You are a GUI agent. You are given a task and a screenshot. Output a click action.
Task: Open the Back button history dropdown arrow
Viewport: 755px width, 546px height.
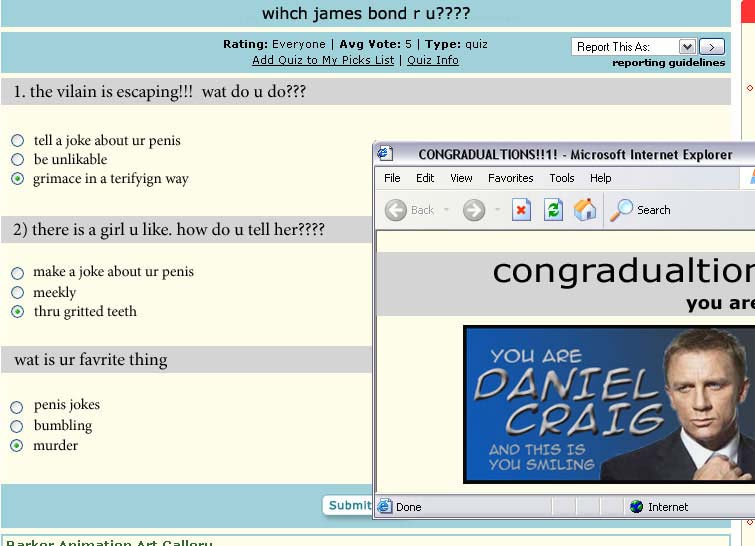(446, 210)
